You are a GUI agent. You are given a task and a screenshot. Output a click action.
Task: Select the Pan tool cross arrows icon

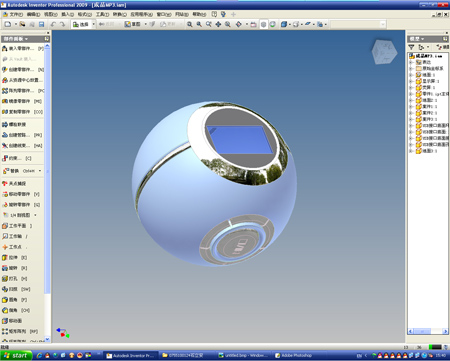(218, 24)
